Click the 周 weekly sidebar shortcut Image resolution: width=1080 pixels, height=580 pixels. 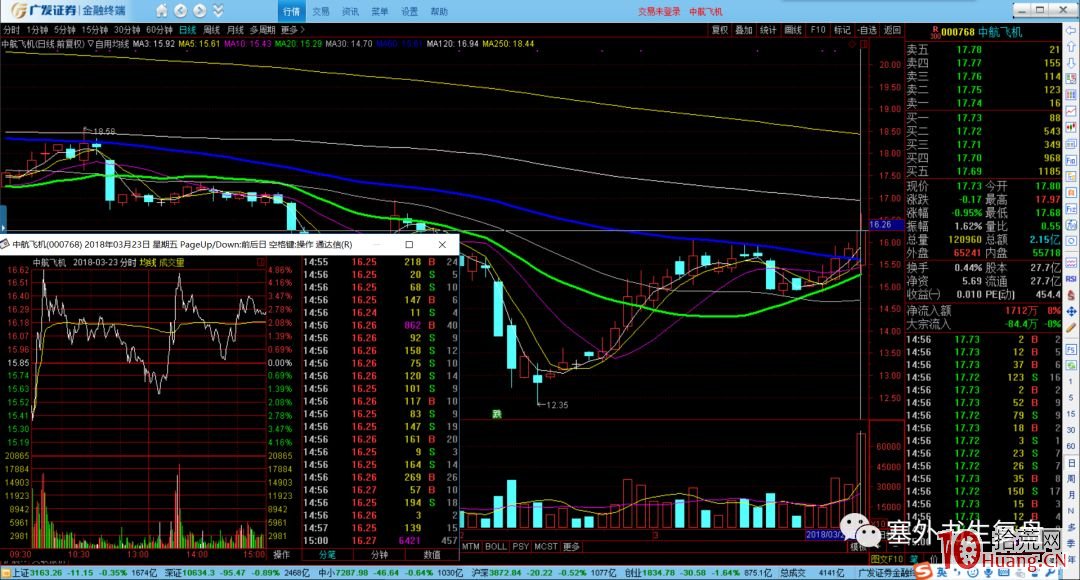point(1071,479)
